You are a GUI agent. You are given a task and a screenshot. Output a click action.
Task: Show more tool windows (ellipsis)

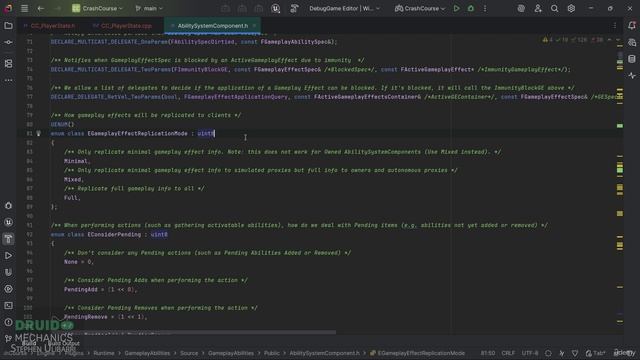click(8, 80)
